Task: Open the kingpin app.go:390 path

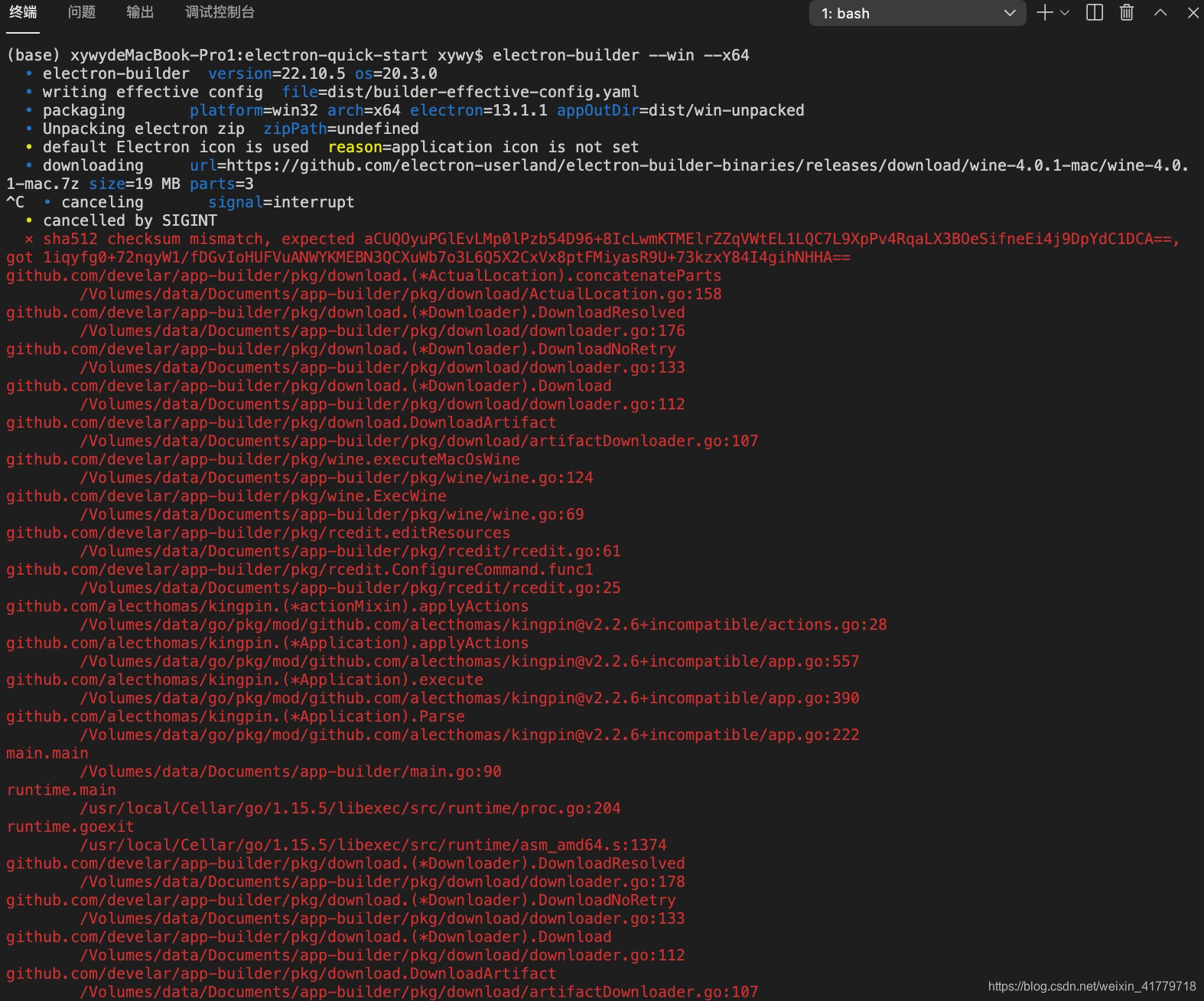Action: click(470, 698)
